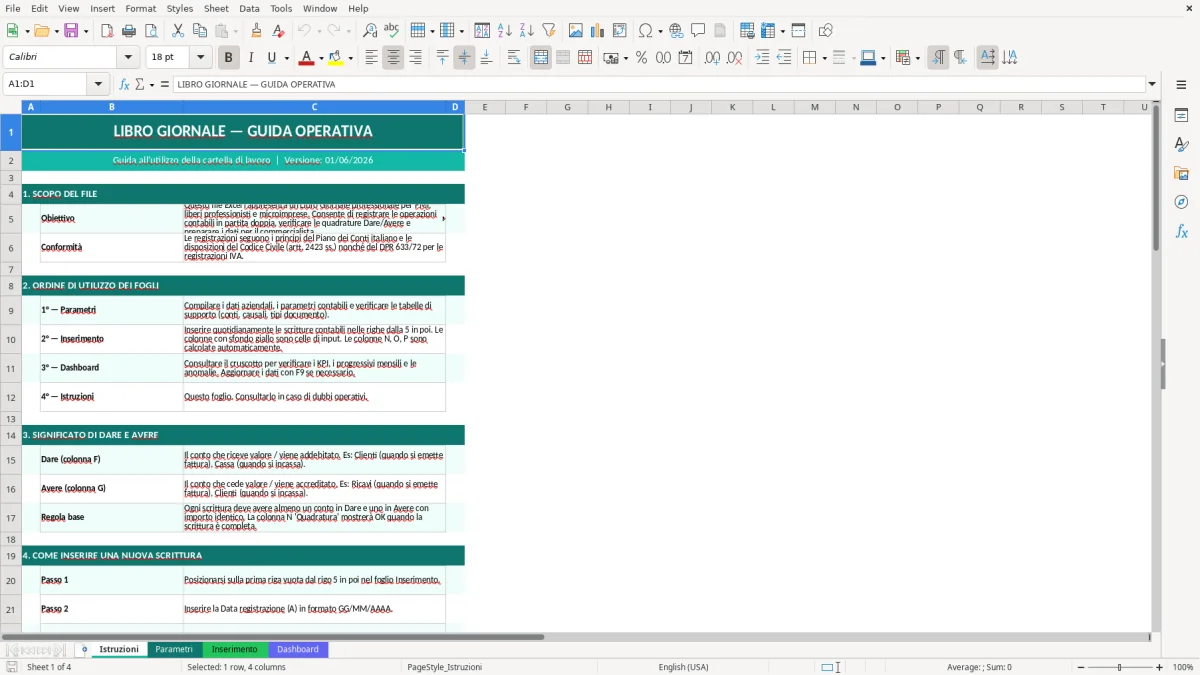This screenshot has height=675, width=1200.
Task: Switch to the Inserimento sheet tab
Action: tap(234, 649)
